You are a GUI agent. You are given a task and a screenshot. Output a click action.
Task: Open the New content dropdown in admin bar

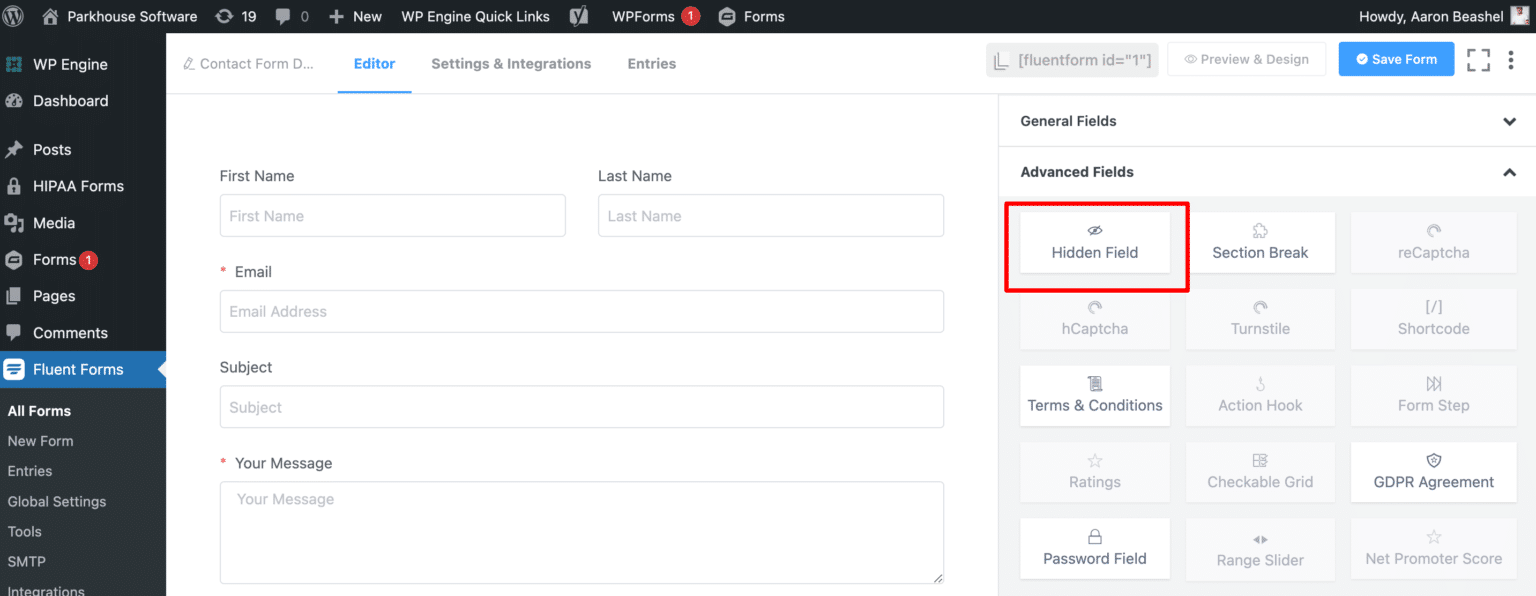coord(355,16)
